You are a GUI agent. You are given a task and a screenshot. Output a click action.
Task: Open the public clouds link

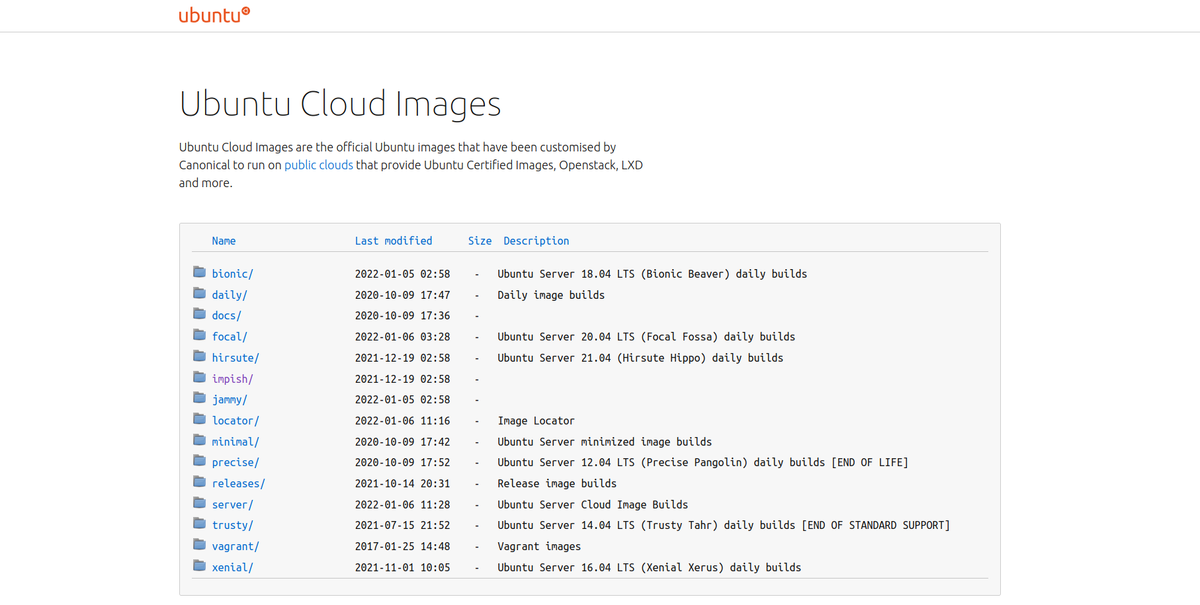[318, 165]
